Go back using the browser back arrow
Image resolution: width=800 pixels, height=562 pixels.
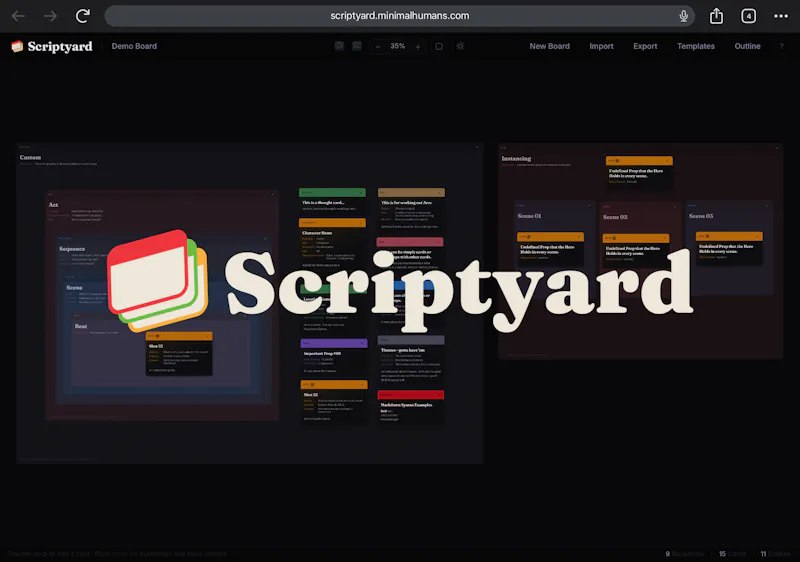18,16
